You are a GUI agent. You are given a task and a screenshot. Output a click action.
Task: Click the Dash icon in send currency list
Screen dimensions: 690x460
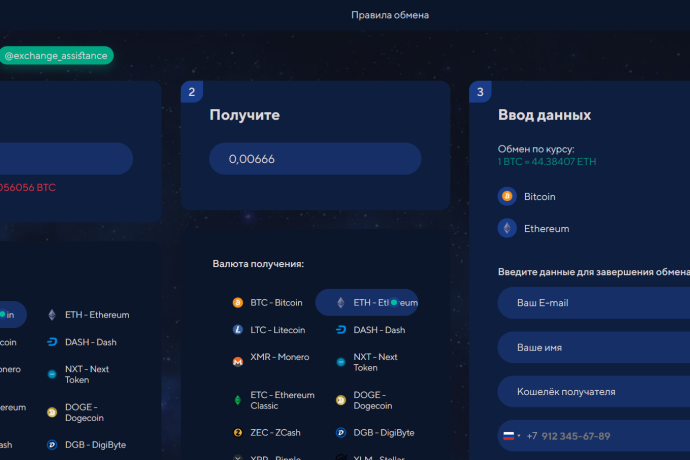tap(52, 342)
